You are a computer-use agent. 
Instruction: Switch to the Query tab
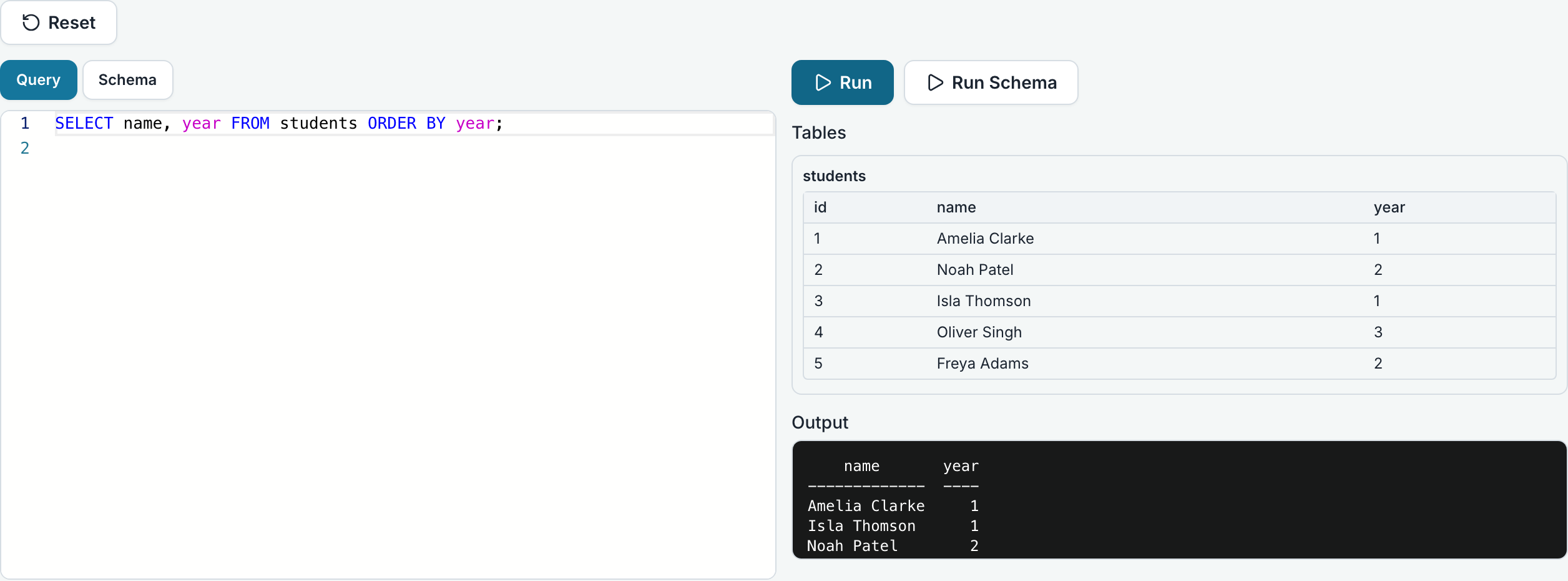[39, 80]
